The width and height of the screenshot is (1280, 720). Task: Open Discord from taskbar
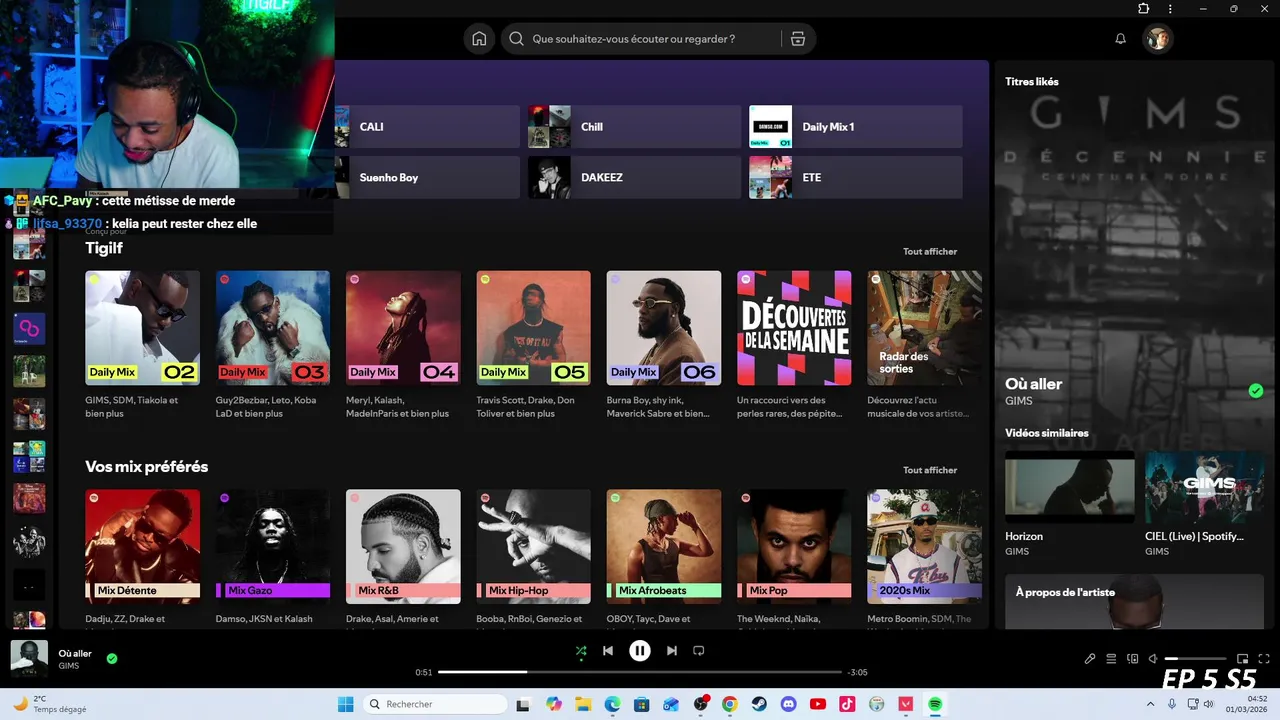click(x=788, y=704)
